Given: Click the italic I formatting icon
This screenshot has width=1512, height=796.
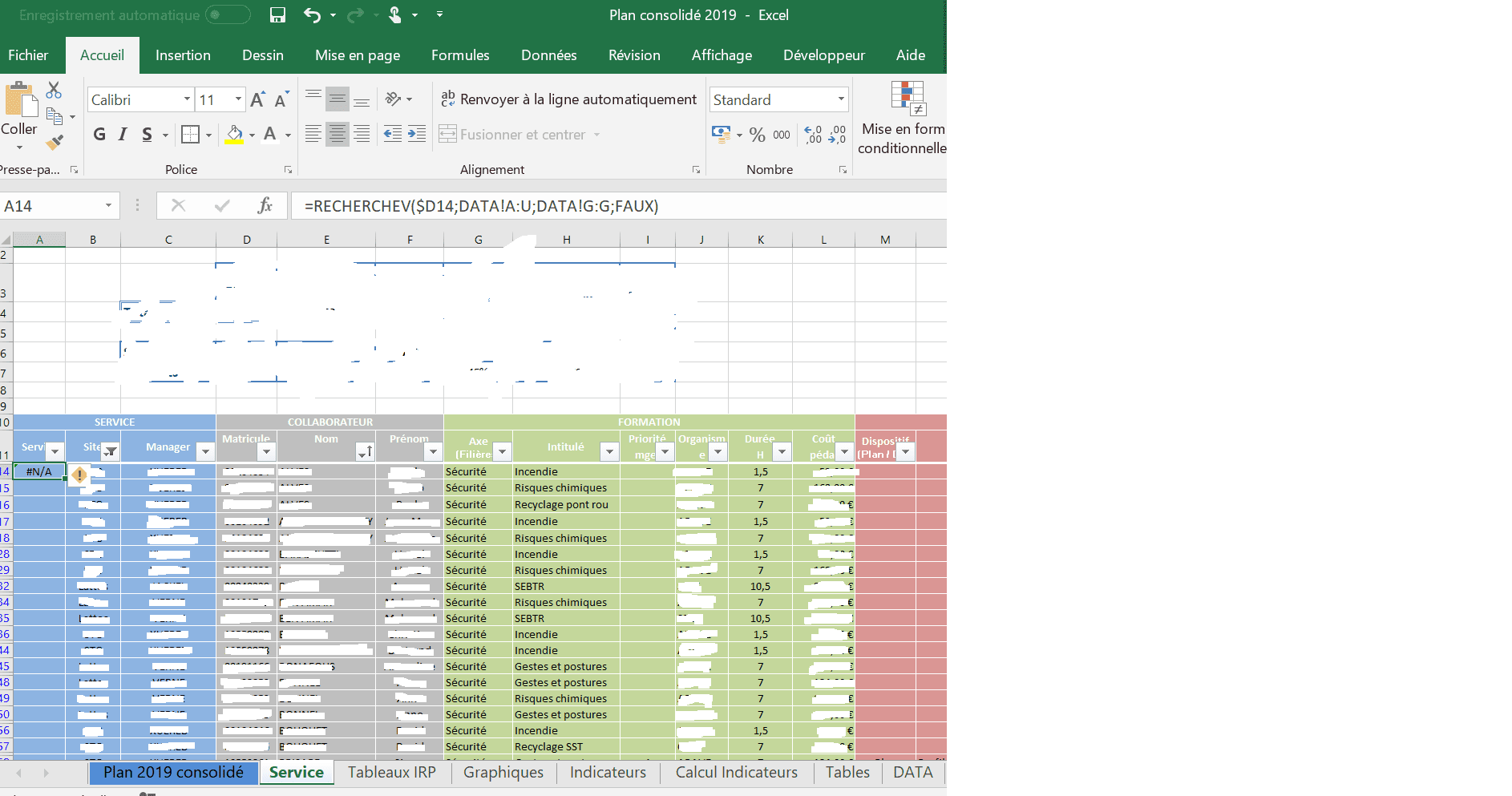Looking at the screenshot, I should pos(123,135).
